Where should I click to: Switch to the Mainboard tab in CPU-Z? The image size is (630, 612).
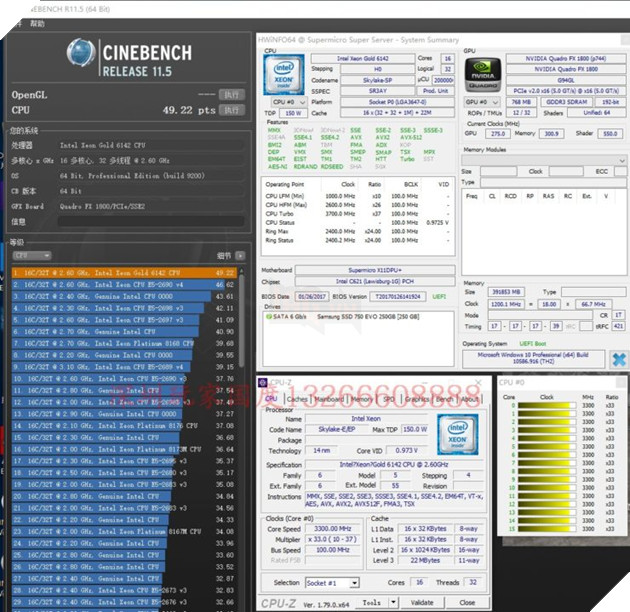tap(329, 399)
